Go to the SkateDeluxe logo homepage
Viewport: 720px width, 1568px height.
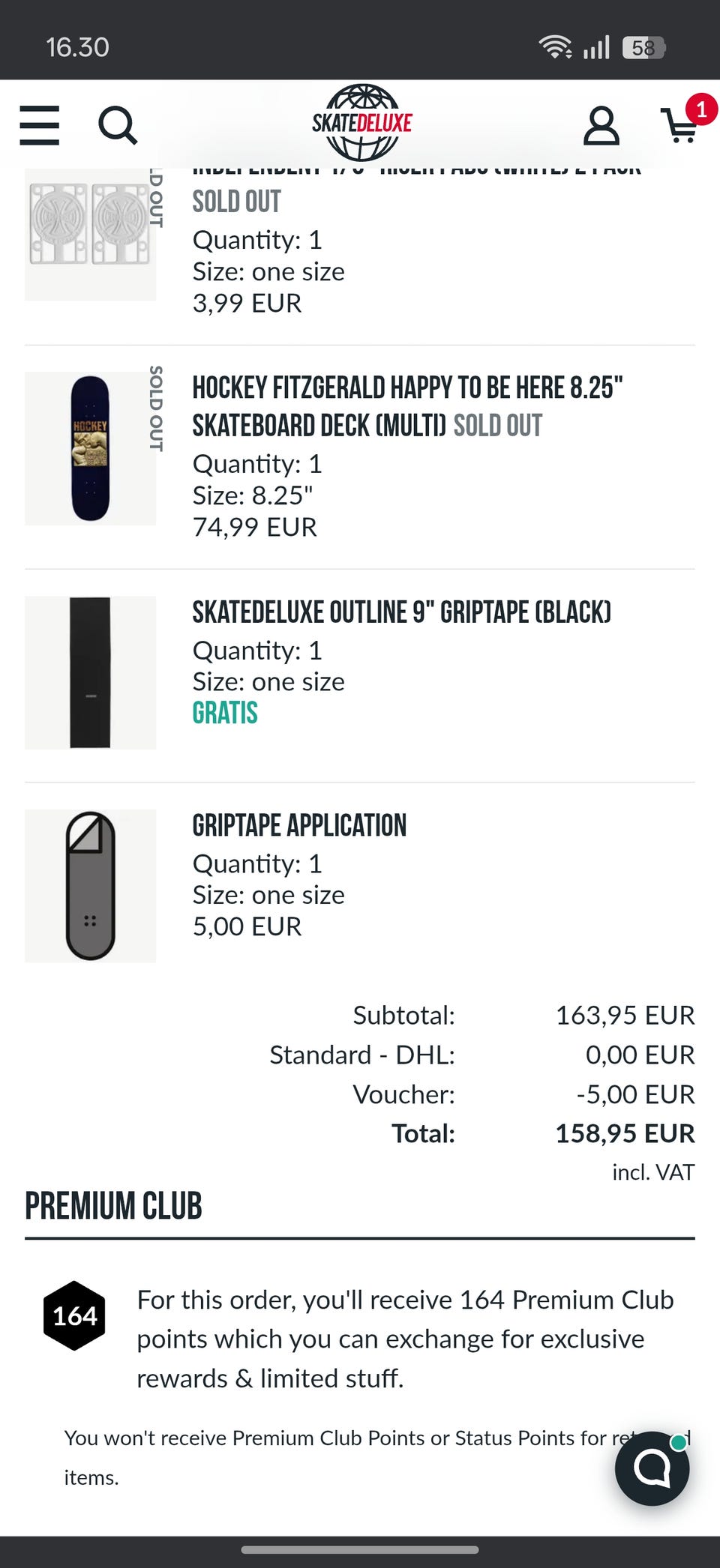click(x=362, y=123)
